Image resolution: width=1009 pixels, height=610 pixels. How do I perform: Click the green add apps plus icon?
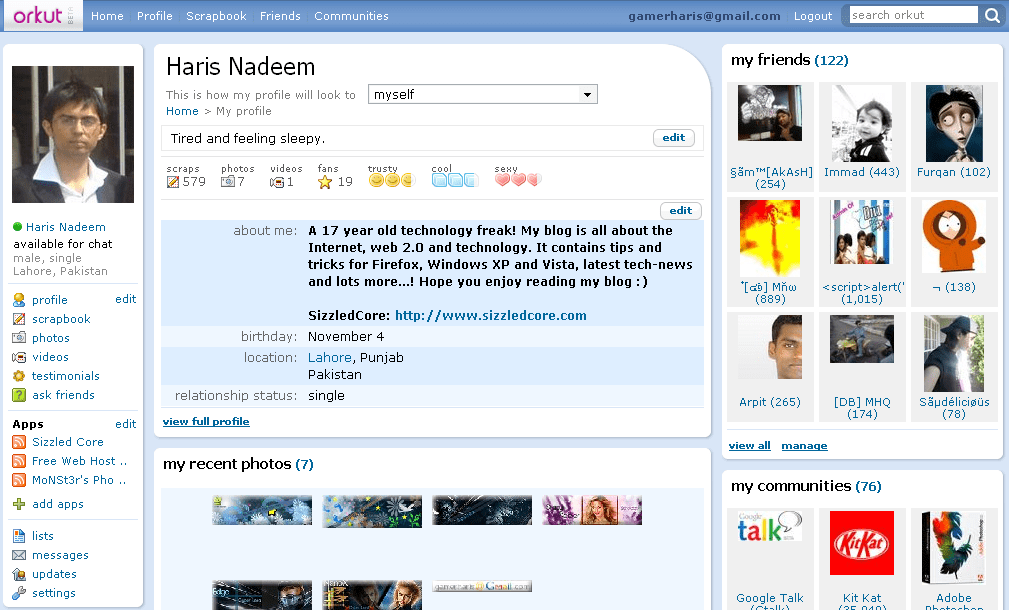(19, 504)
